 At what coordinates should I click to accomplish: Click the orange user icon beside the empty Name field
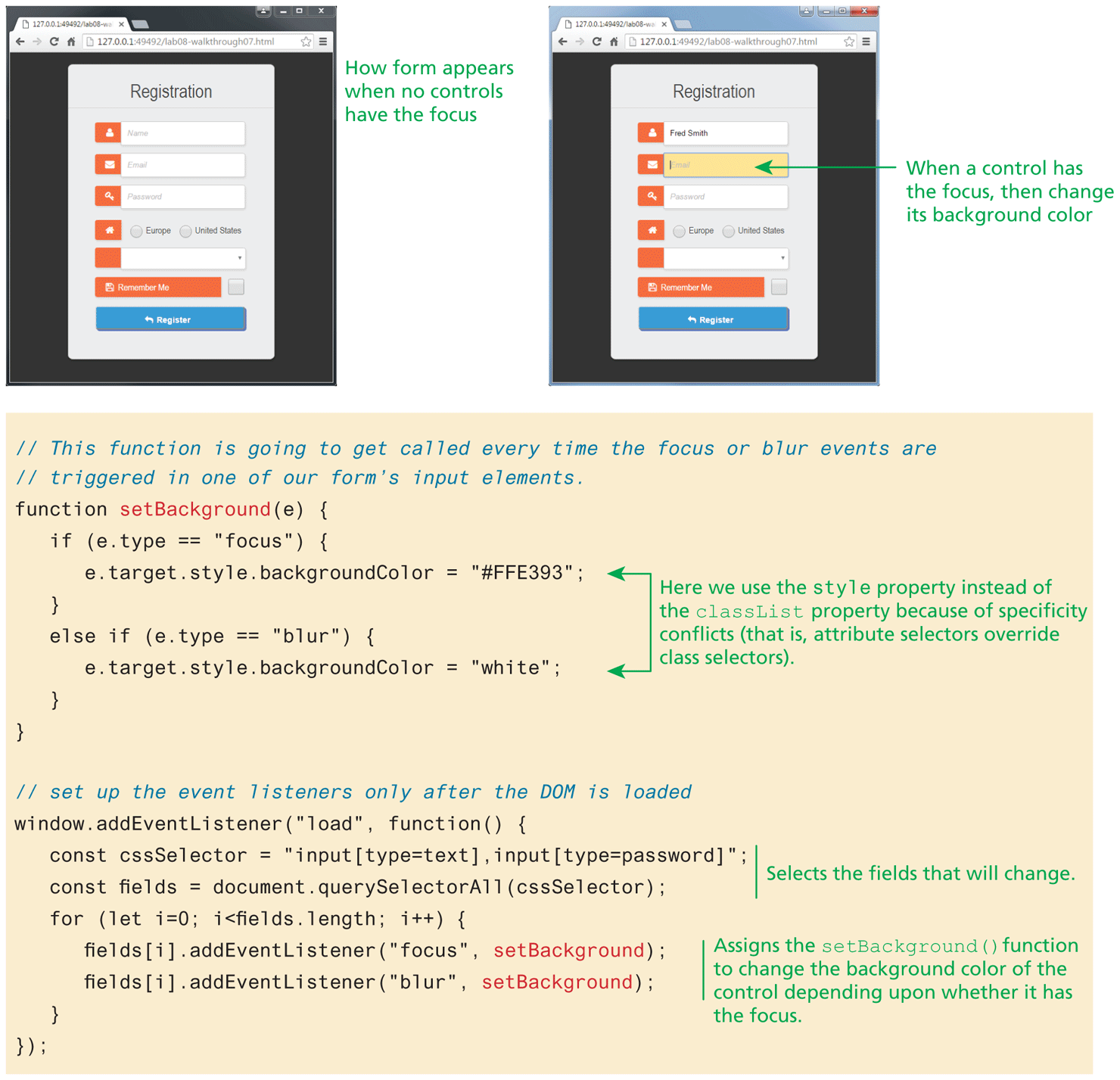[x=109, y=132]
